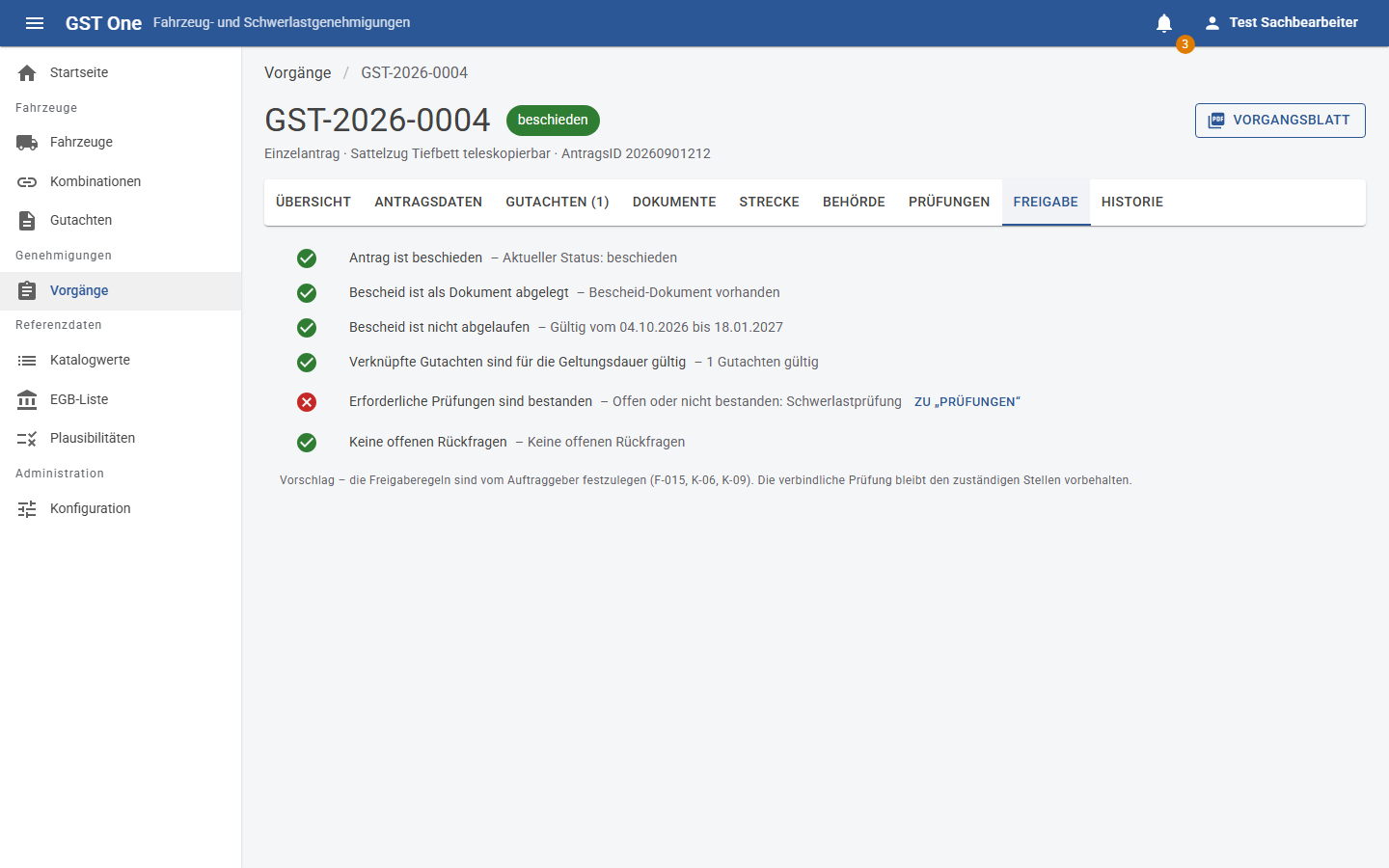Screen dimensions: 1389x868
Task: Click the Katalogwerte list icon
Action: tap(27, 361)
